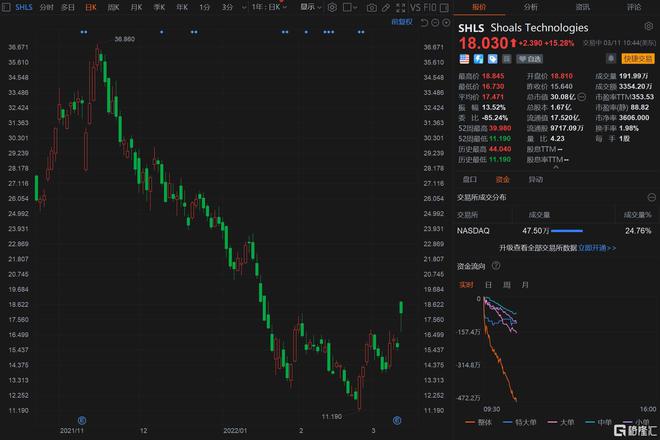Open the quote panel settings hexagon icon

649,27
